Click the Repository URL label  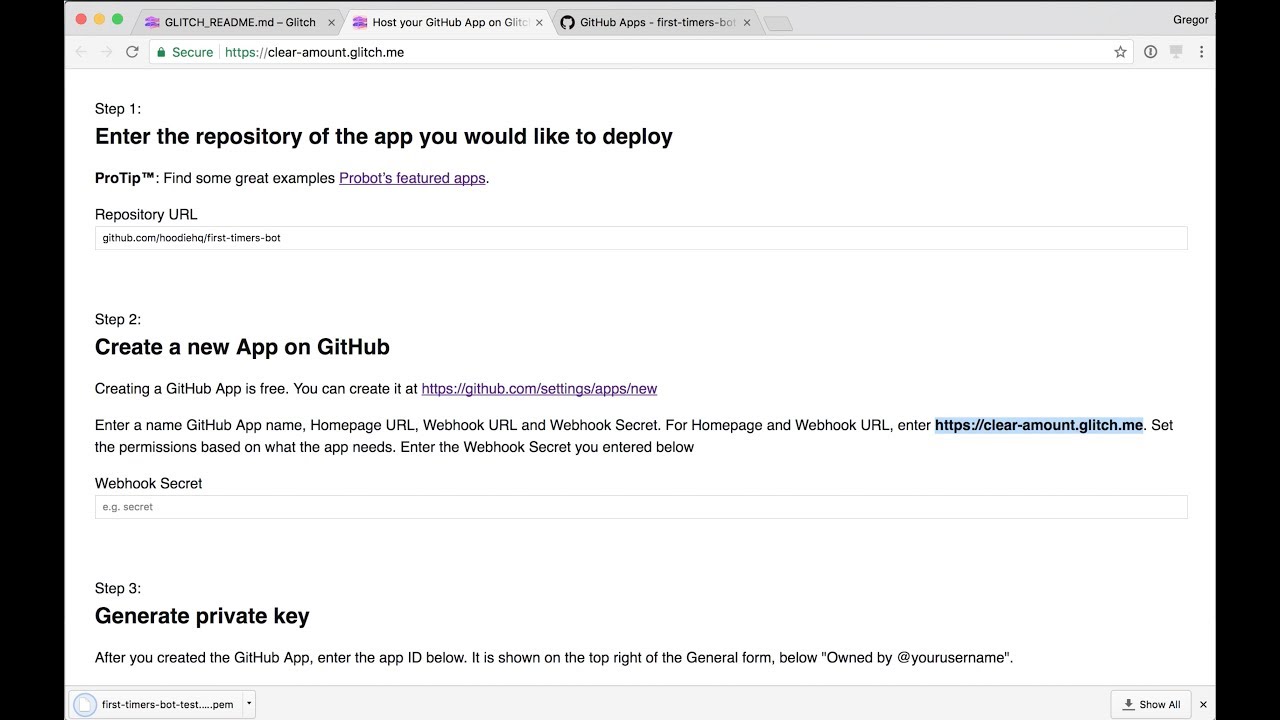click(x=146, y=214)
